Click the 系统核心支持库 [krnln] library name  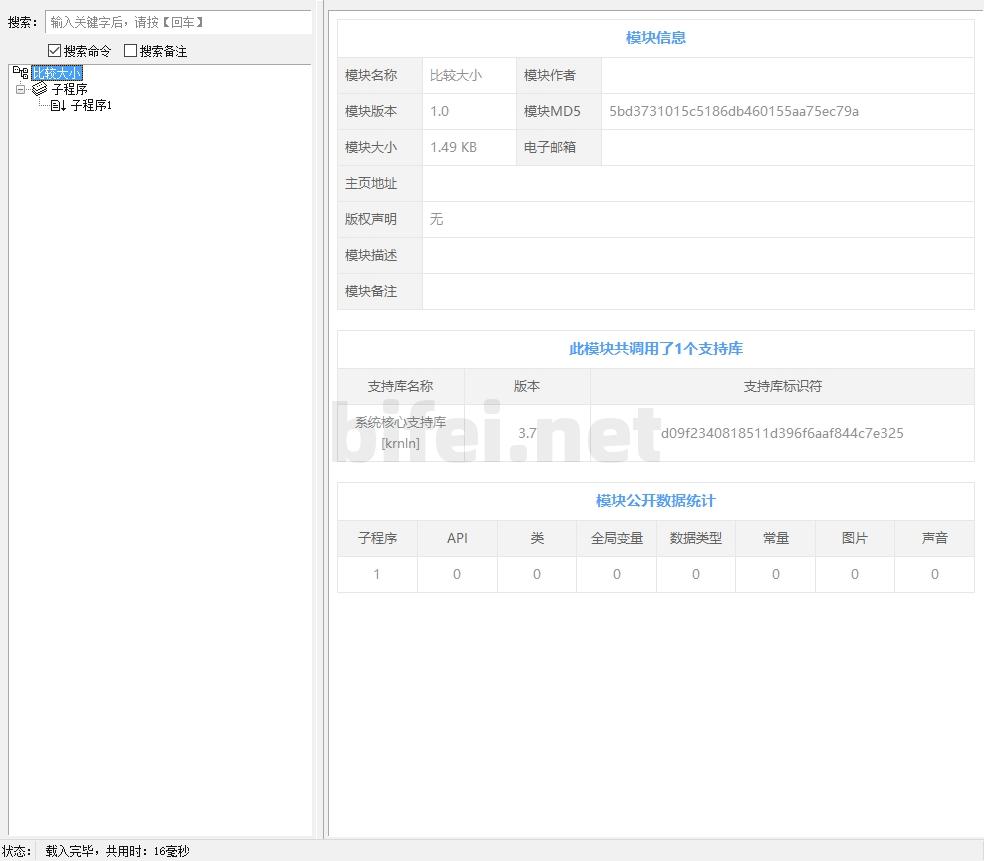[x=400, y=433]
